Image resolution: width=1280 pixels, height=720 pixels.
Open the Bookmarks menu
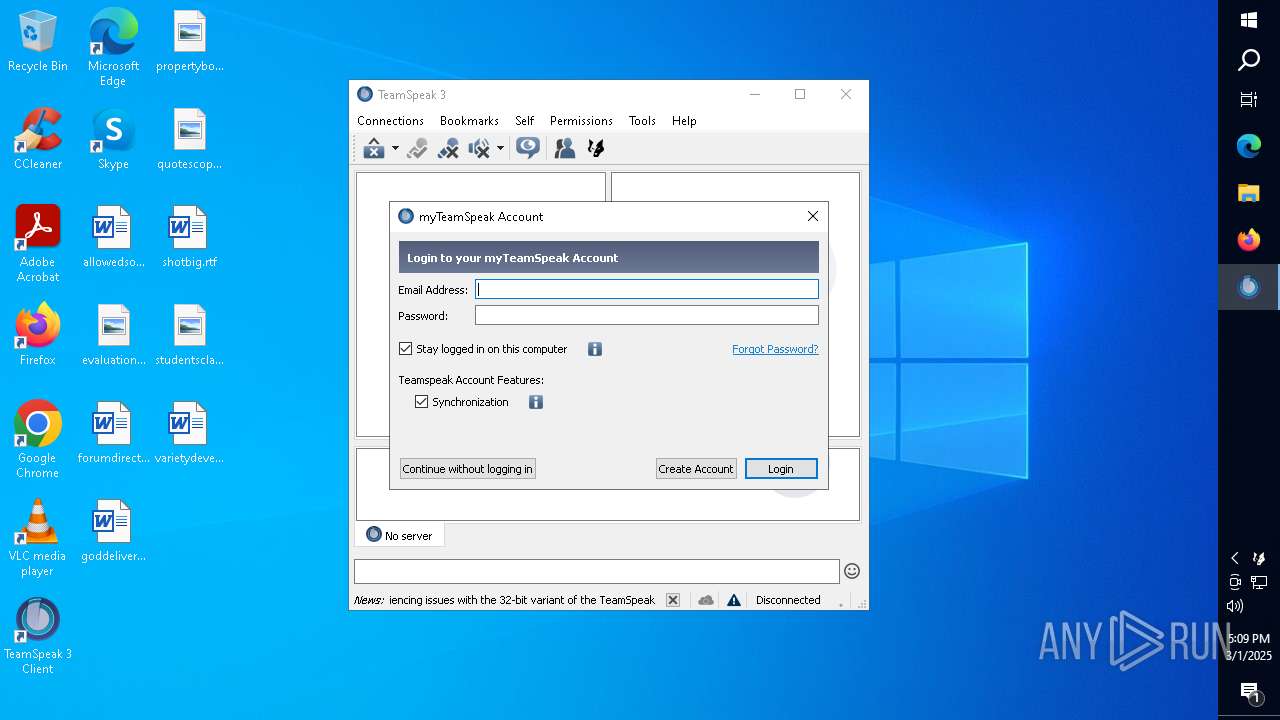469,120
